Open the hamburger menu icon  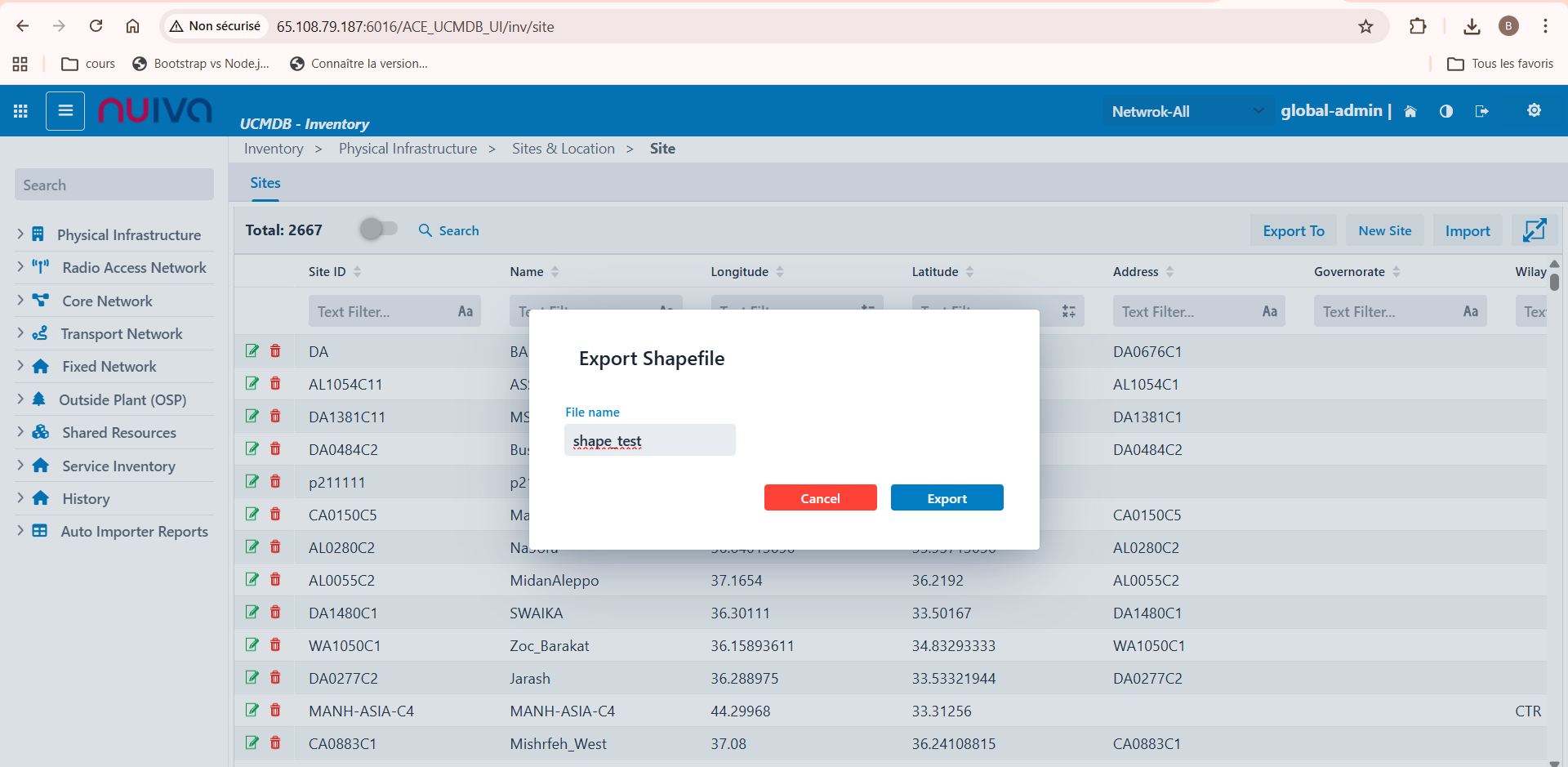coord(65,111)
